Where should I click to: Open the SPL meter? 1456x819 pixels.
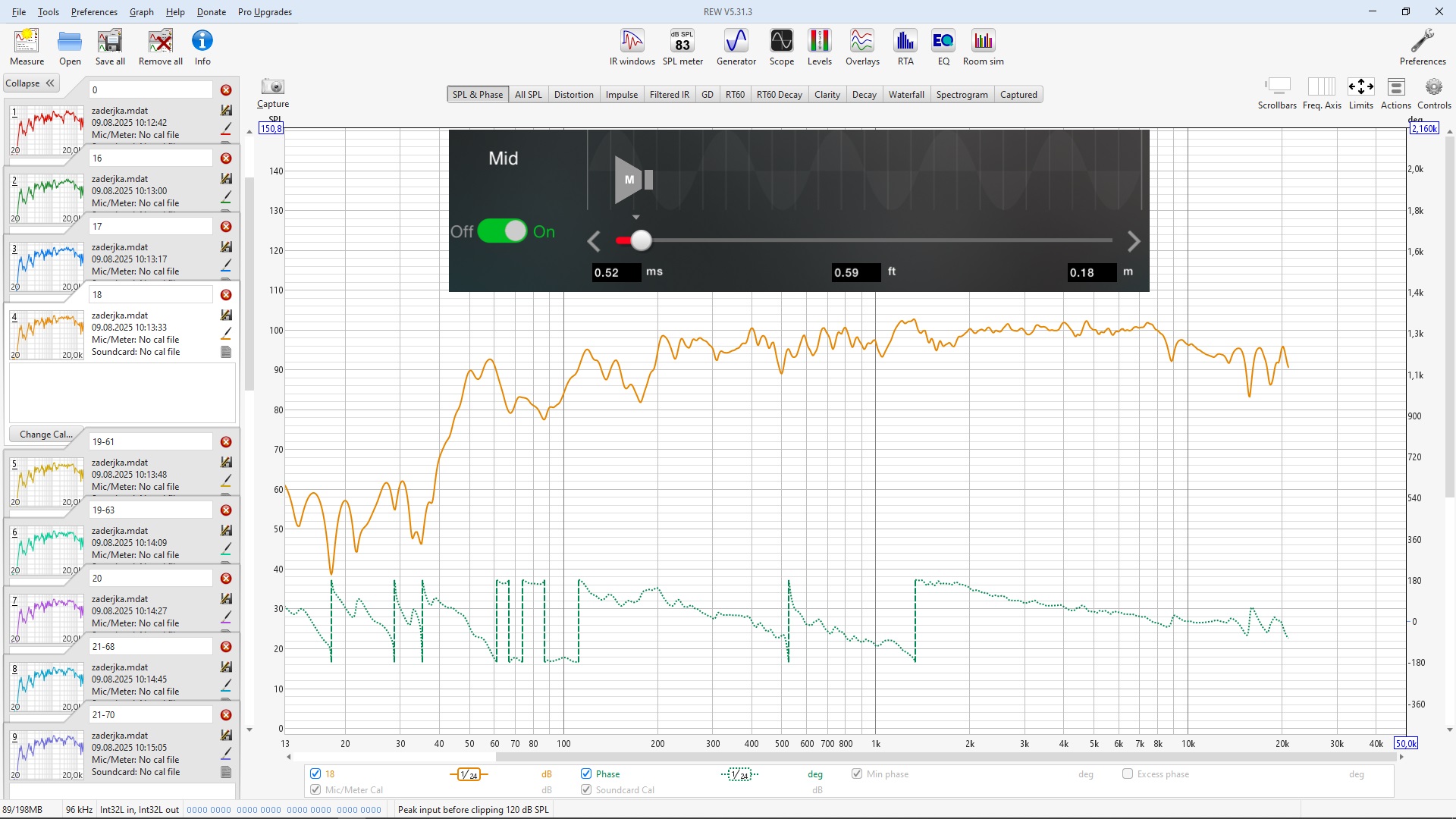click(682, 47)
